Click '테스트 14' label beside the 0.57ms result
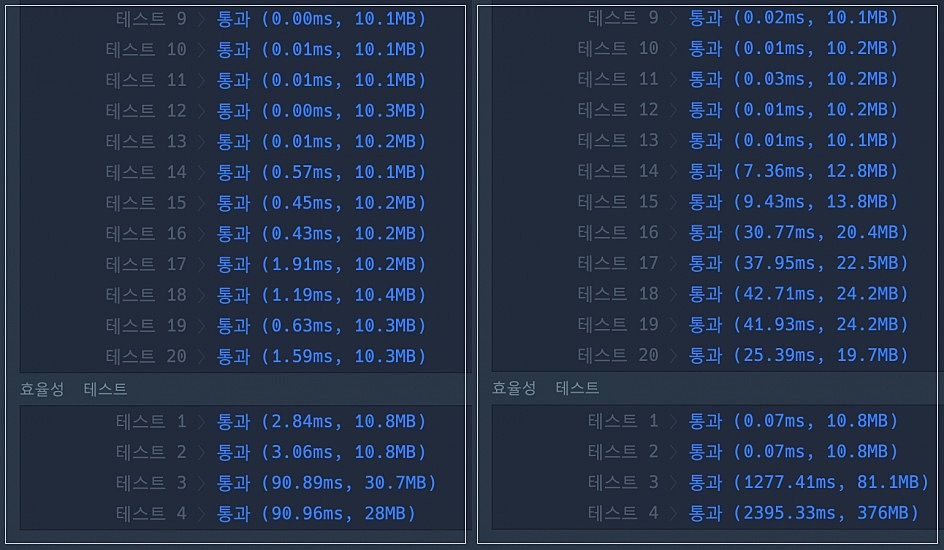Viewport: 944px width, 550px height. click(x=146, y=172)
